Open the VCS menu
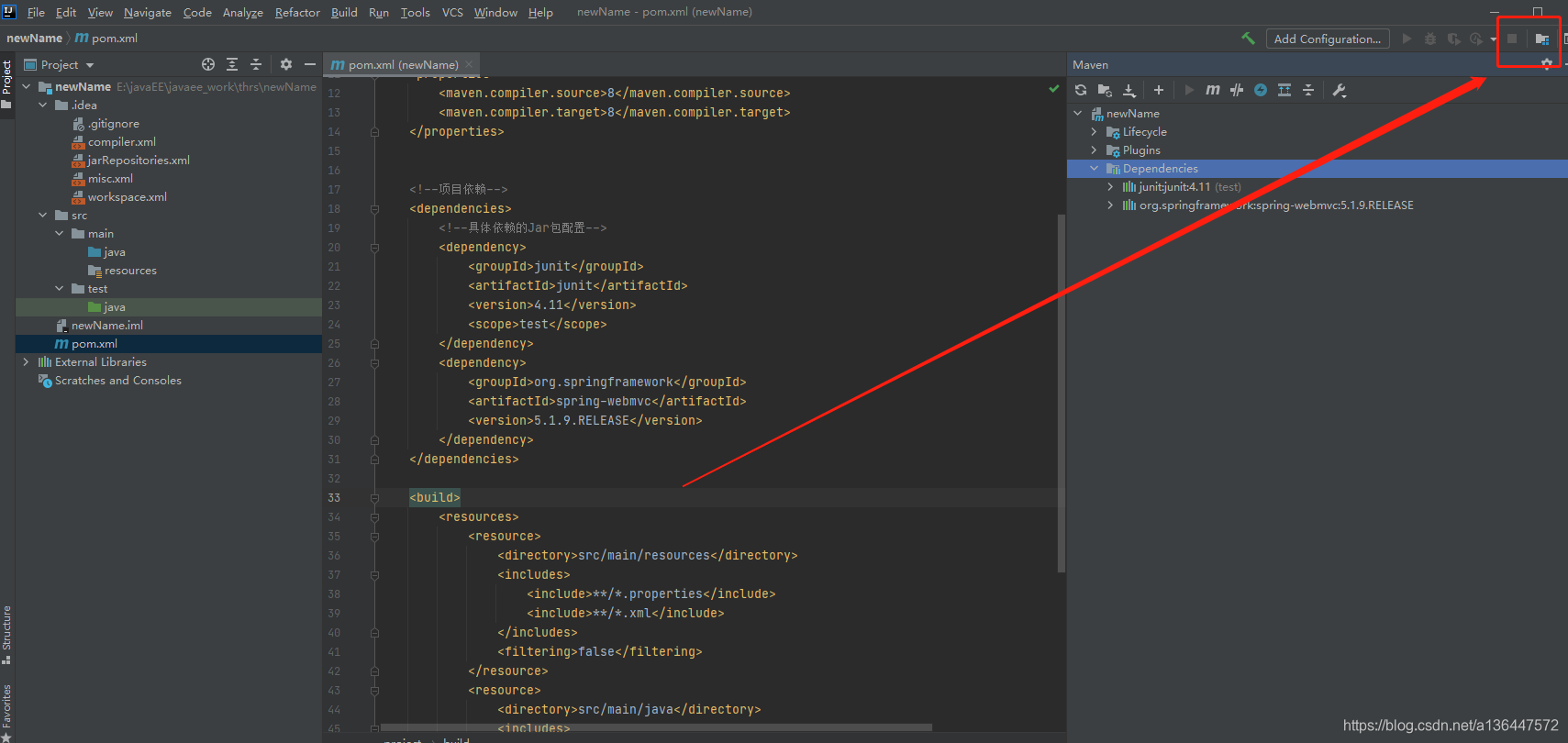The height and width of the screenshot is (743, 1568). click(x=452, y=12)
